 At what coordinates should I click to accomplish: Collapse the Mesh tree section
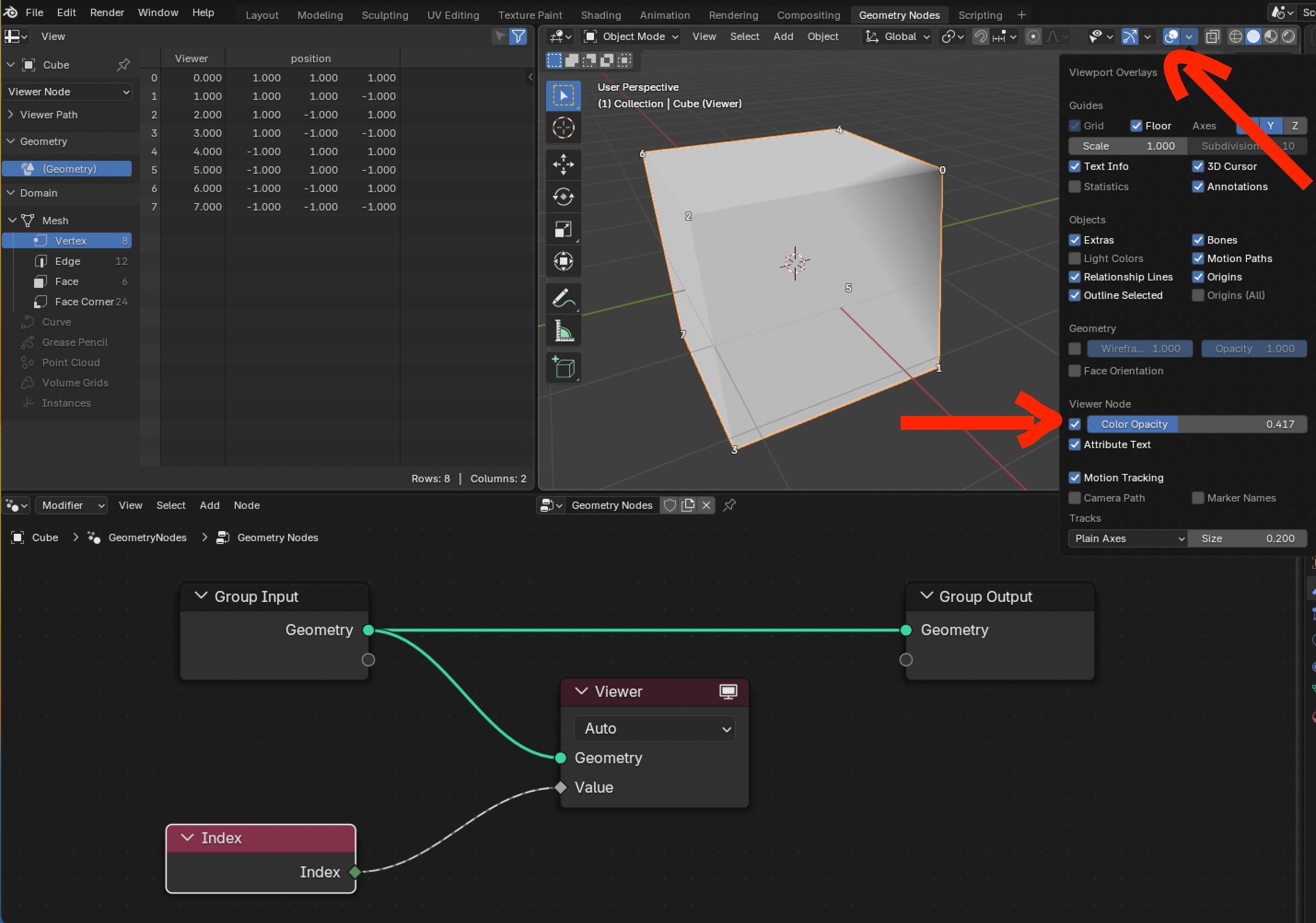12,220
